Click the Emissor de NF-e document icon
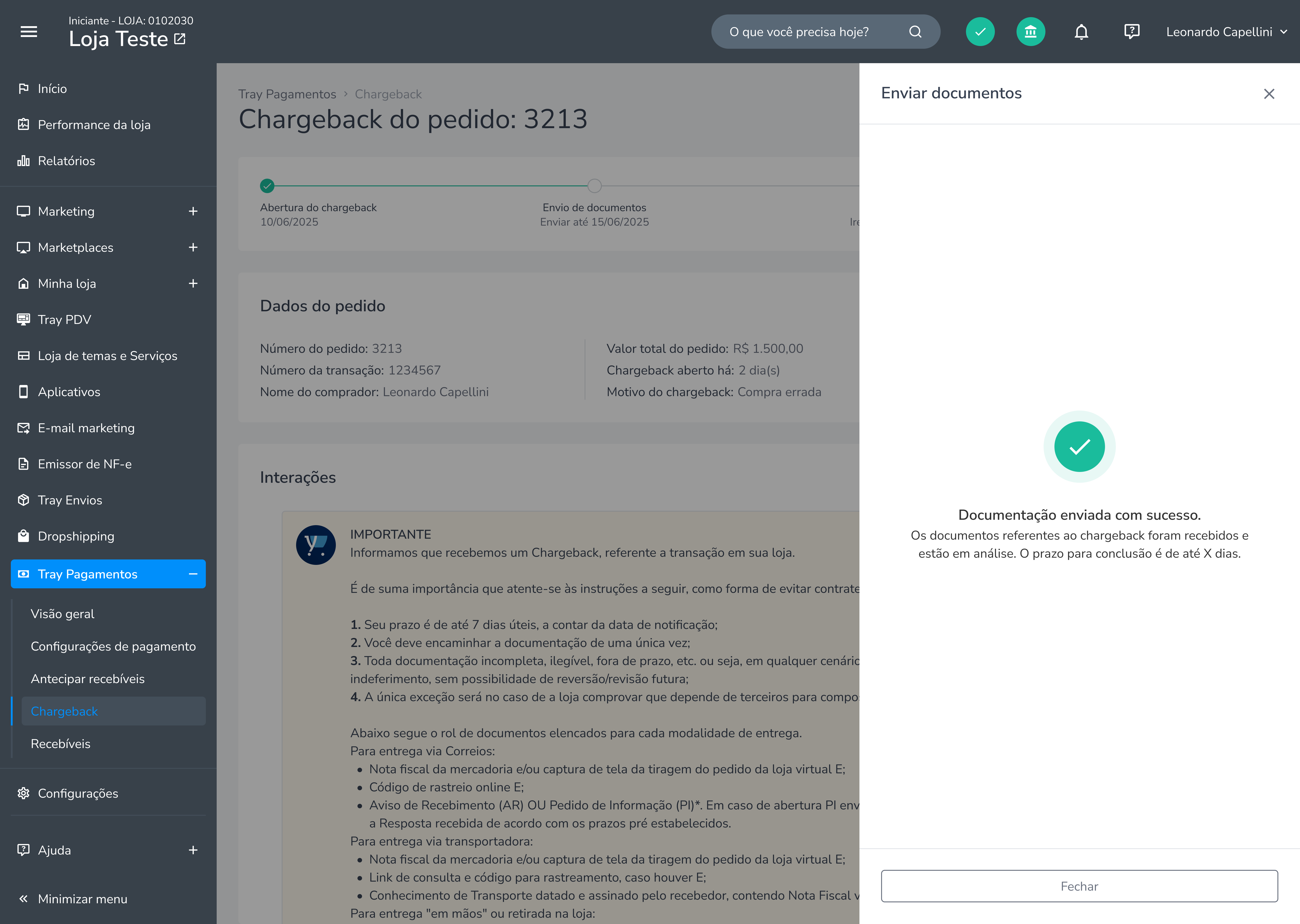Screen dimensions: 1300x924 coord(23,464)
